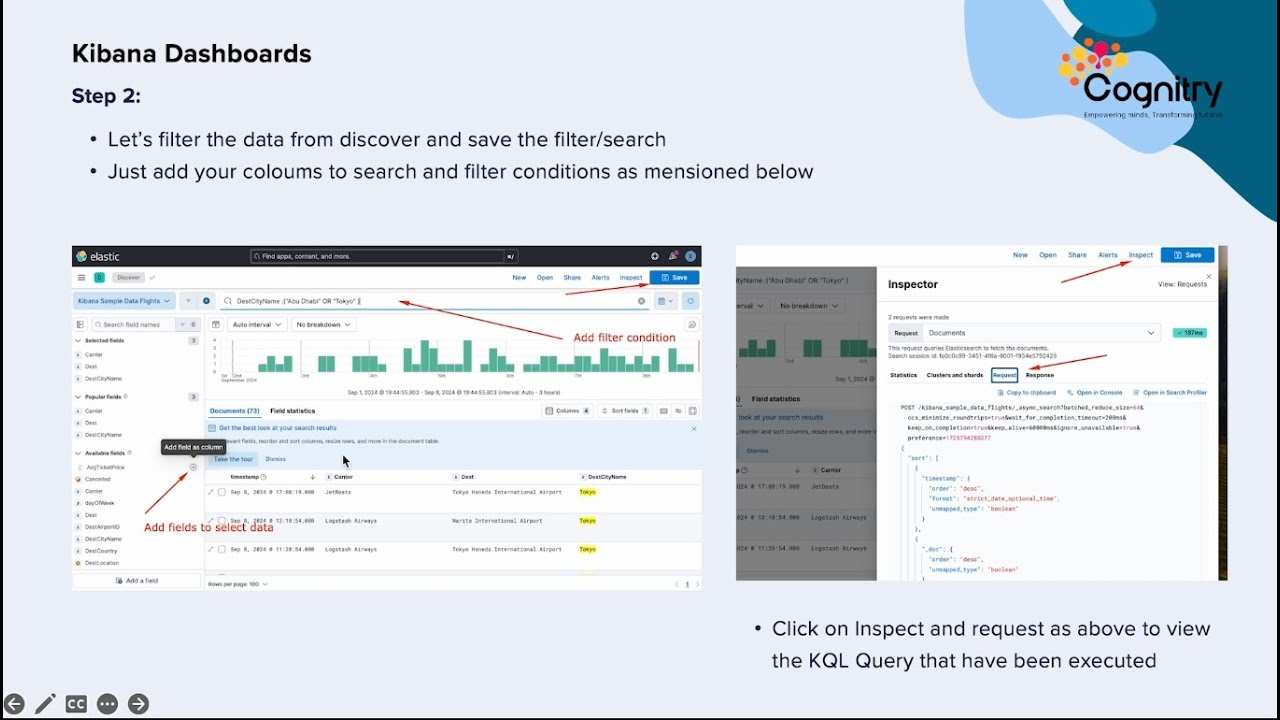
Task: Activate the pen annotation tool
Action: pyautogui.click(x=45, y=704)
